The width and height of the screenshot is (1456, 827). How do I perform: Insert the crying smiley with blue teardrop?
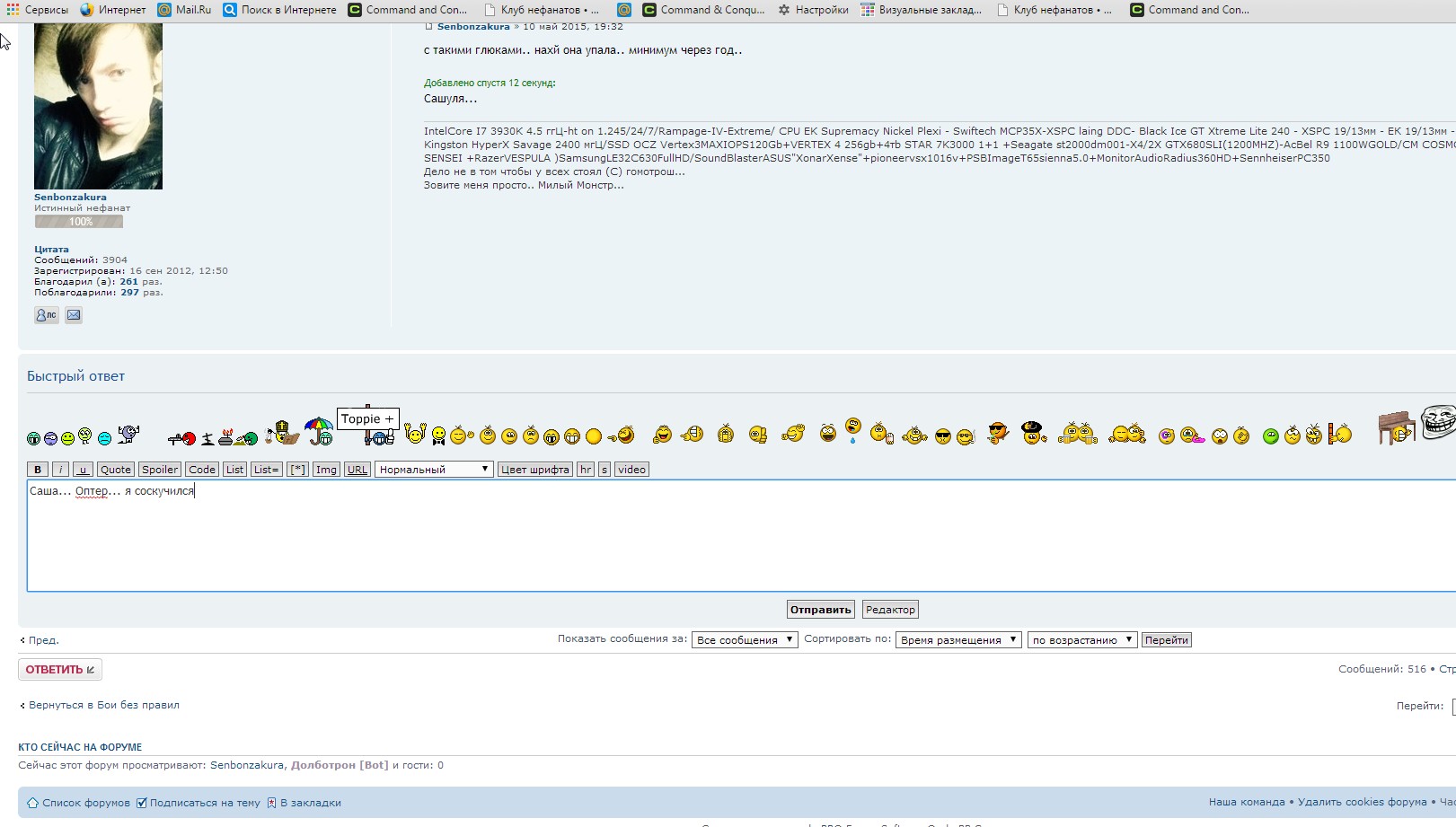pos(852,430)
